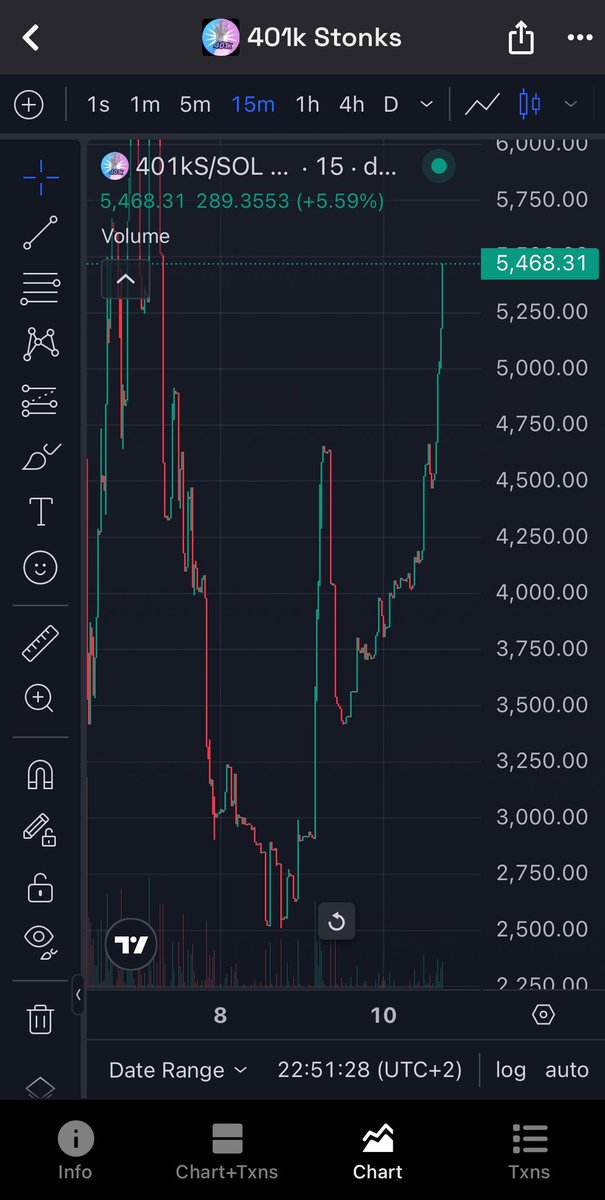
Task: Expand the chart style dropdown arrow
Action: click(x=571, y=104)
